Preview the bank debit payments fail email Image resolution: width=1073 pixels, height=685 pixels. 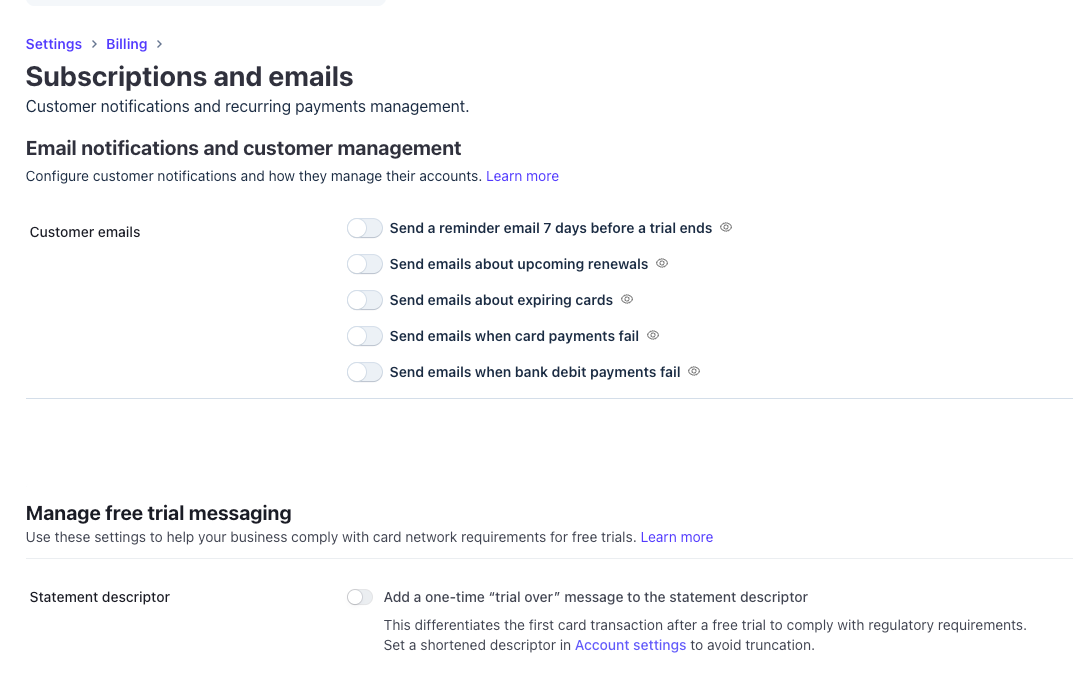[694, 372]
